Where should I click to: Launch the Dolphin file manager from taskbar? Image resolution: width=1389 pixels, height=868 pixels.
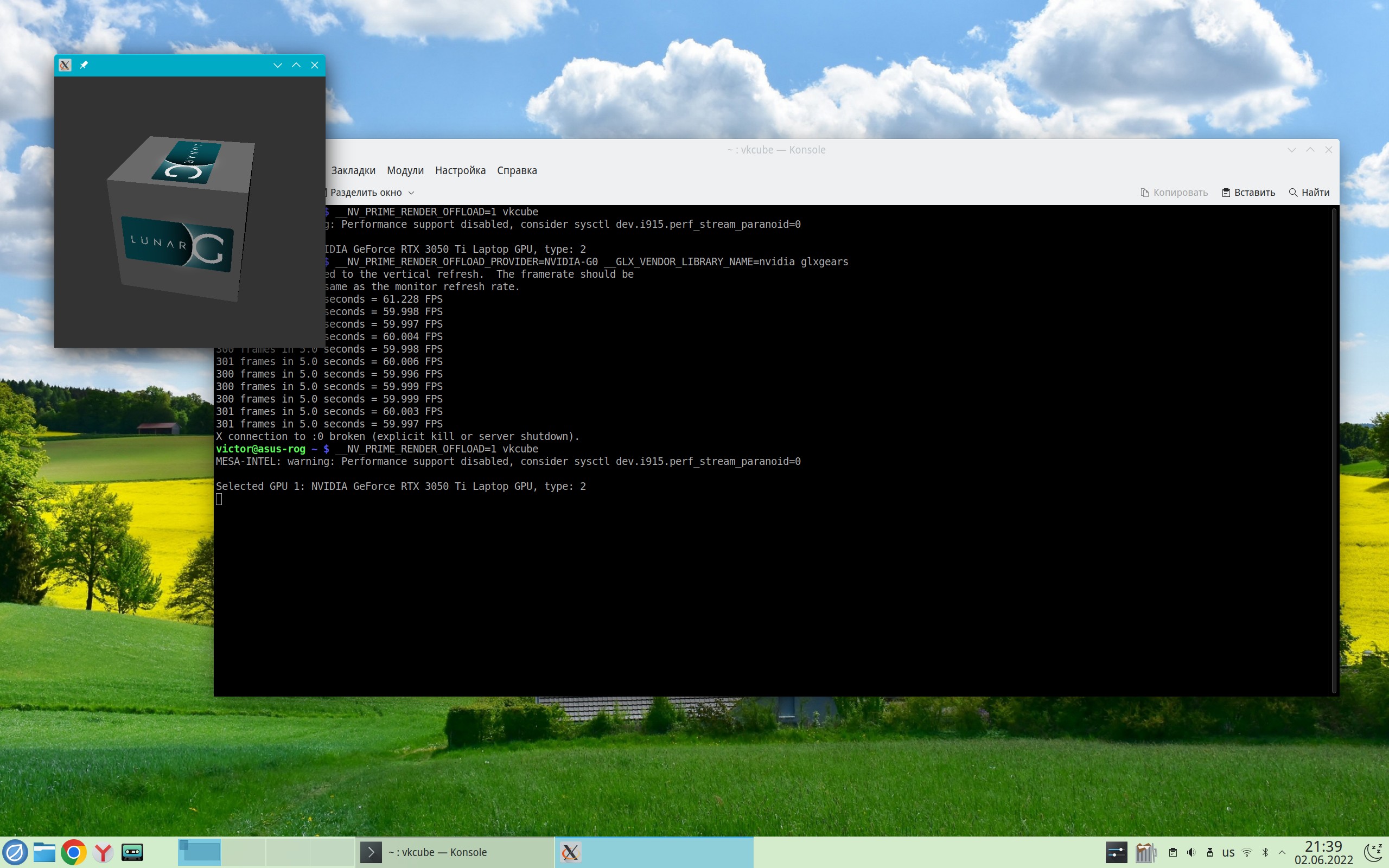click(44, 852)
